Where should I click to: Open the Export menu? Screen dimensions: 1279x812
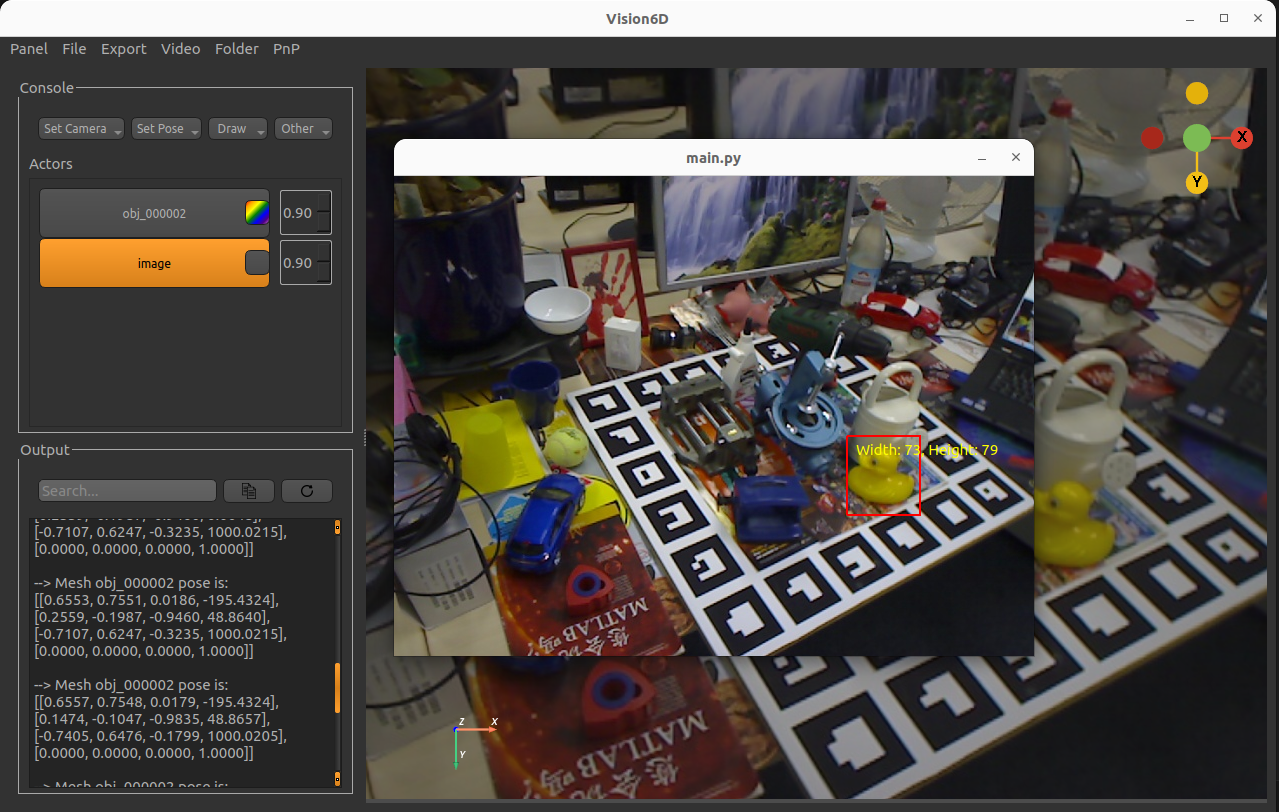123,49
